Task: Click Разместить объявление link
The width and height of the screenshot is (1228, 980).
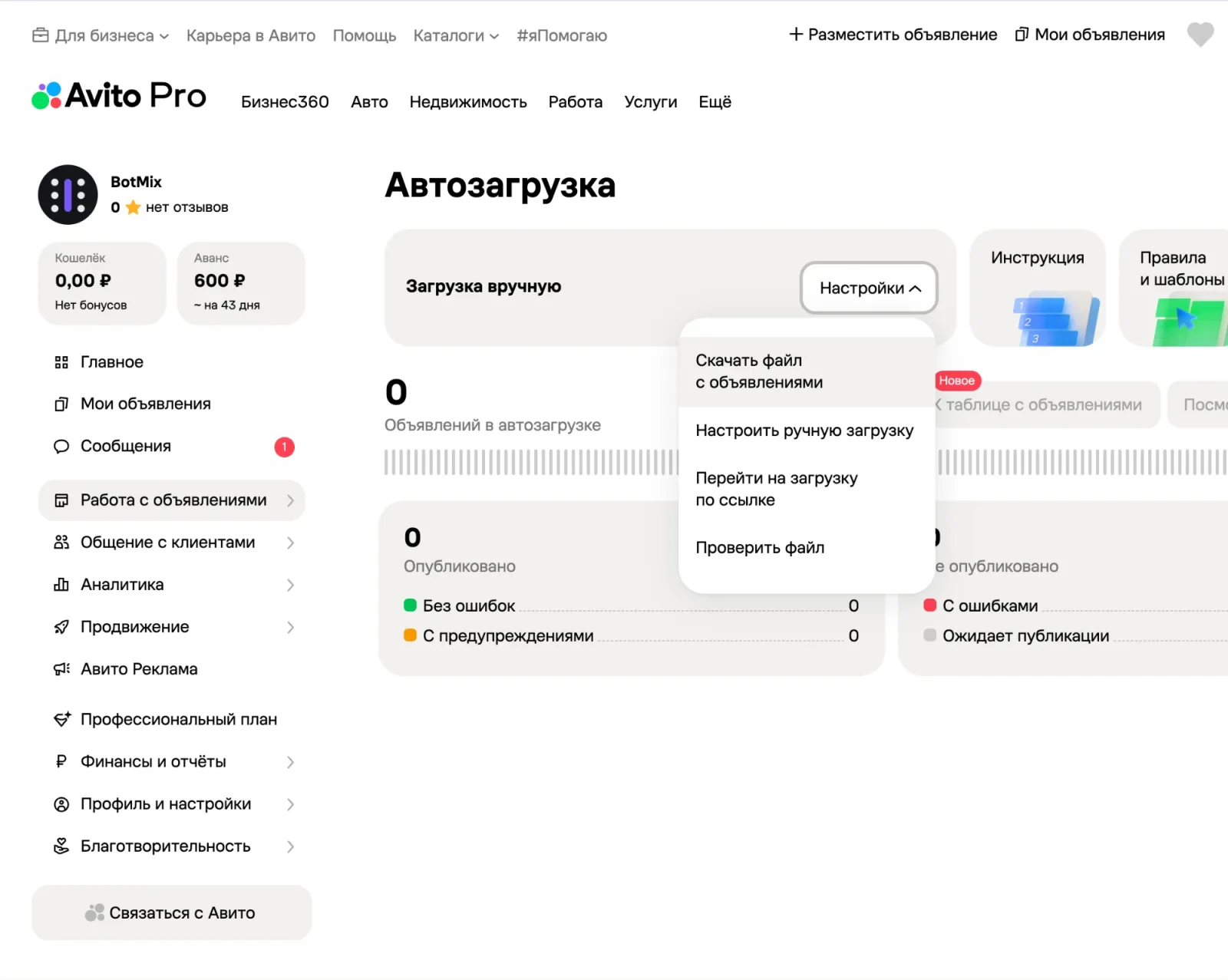Action: click(893, 35)
